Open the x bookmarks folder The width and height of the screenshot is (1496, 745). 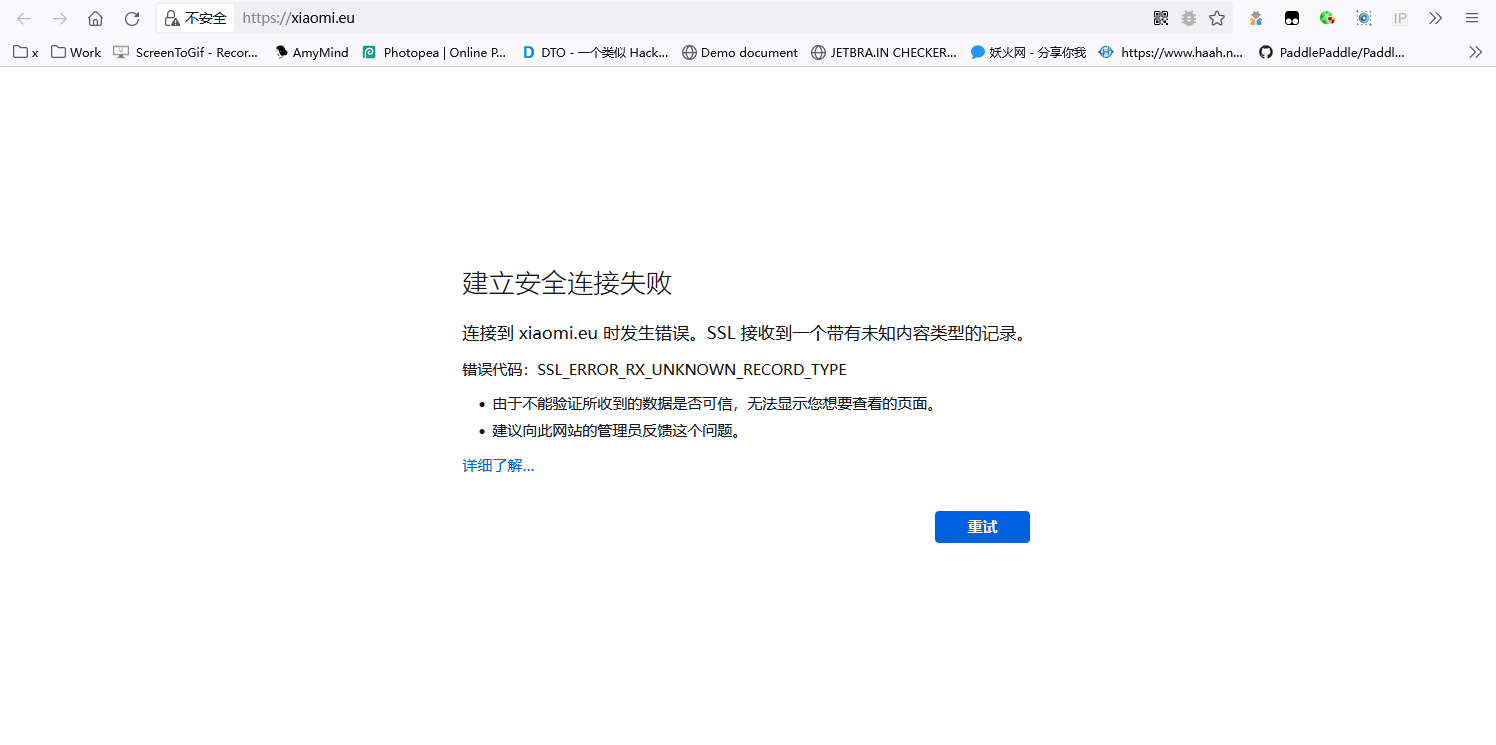[24, 52]
